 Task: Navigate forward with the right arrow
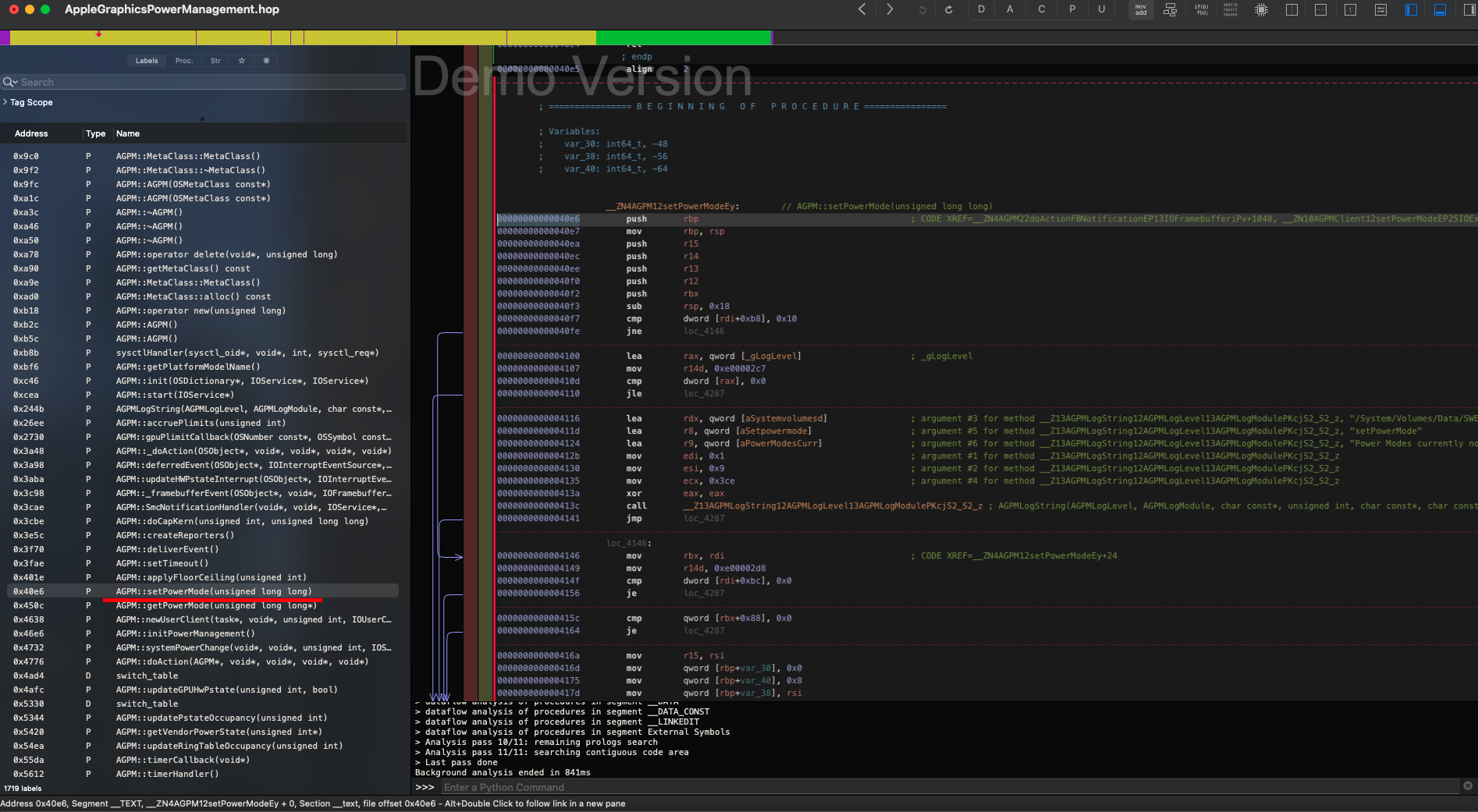890,9
